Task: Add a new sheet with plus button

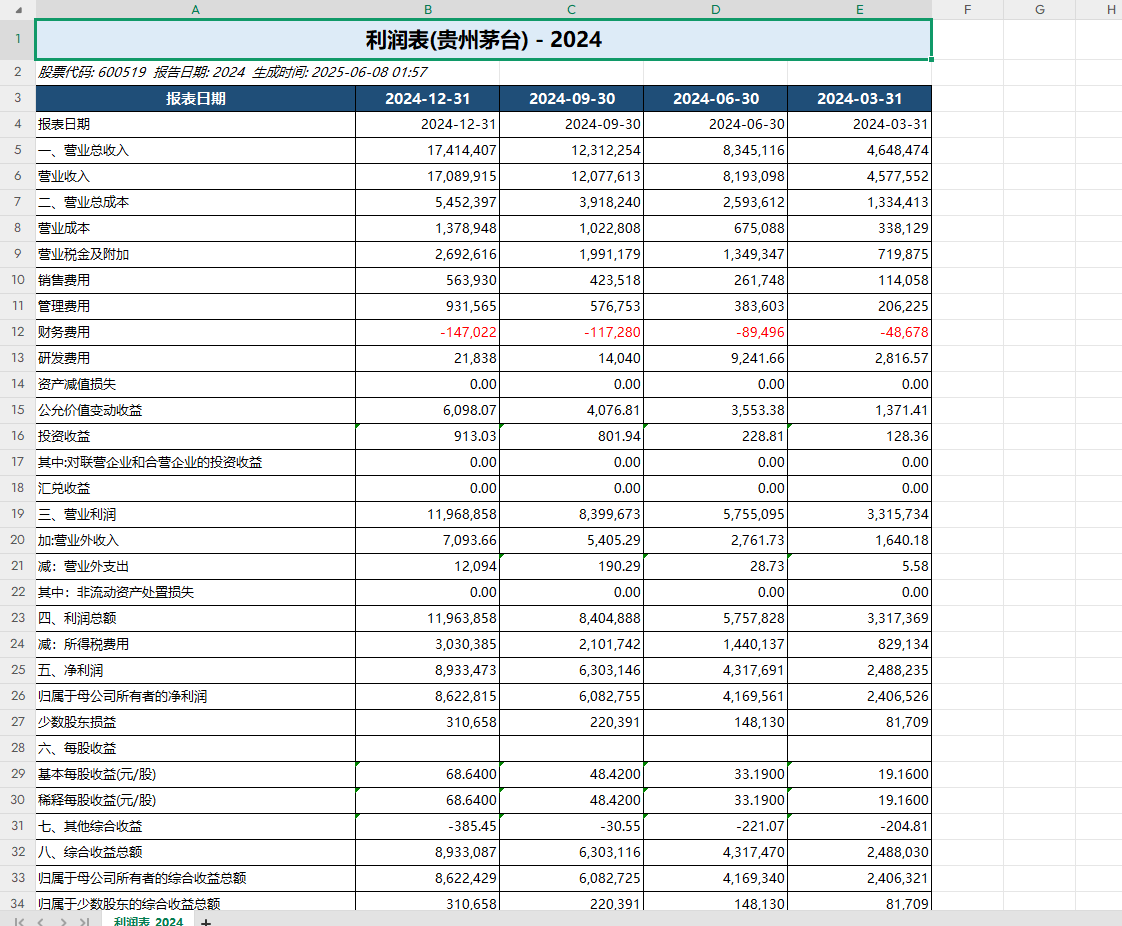Action: click(x=206, y=922)
